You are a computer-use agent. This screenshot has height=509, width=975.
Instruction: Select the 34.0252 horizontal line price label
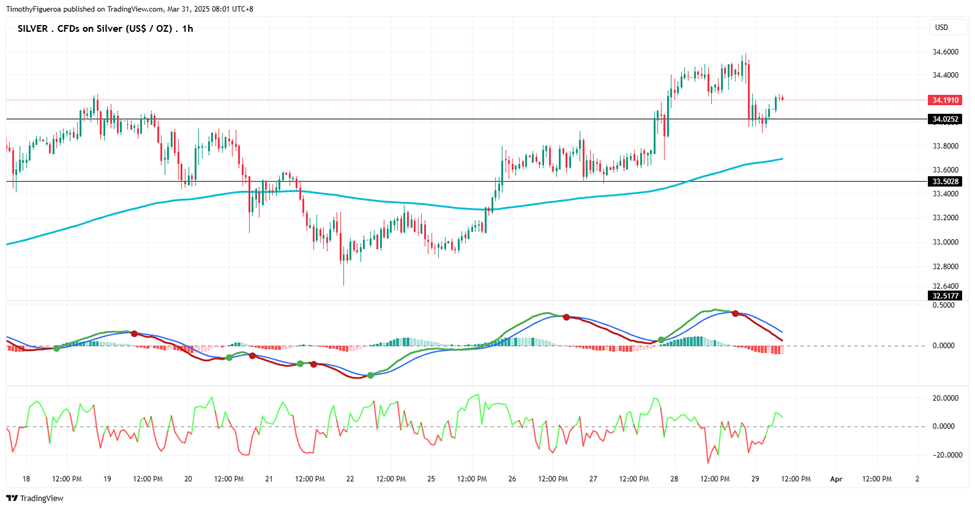(945, 119)
